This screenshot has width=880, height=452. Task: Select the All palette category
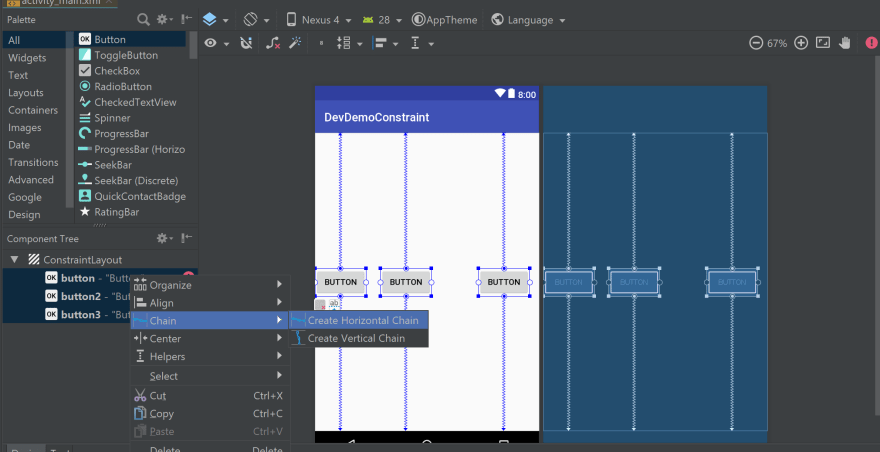pos(34,40)
